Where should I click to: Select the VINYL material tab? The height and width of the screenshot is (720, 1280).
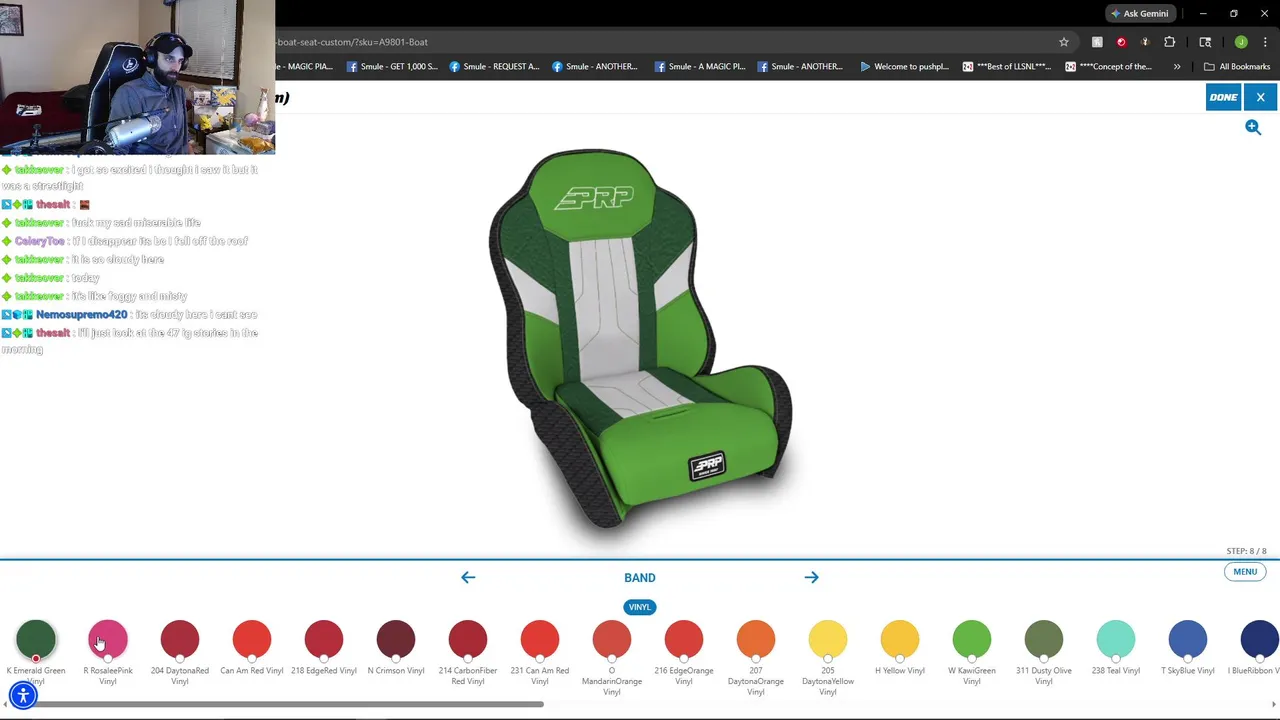(x=639, y=607)
